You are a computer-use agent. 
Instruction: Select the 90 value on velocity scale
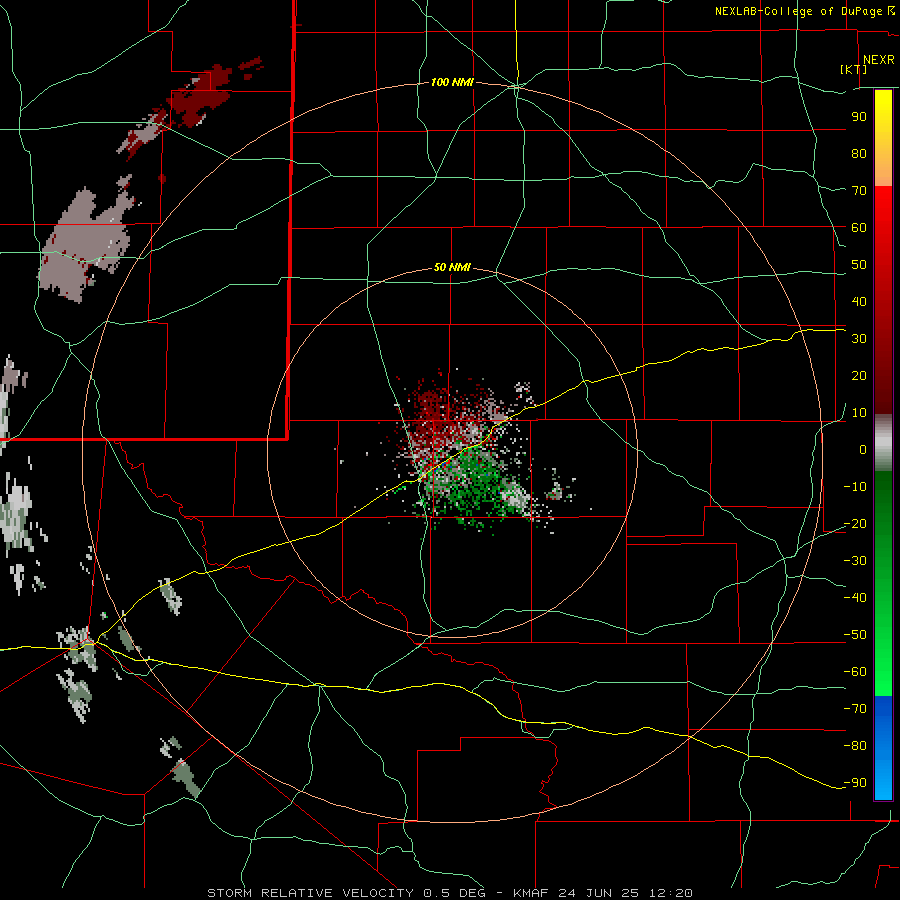pyautogui.click(x=859, y=117)
